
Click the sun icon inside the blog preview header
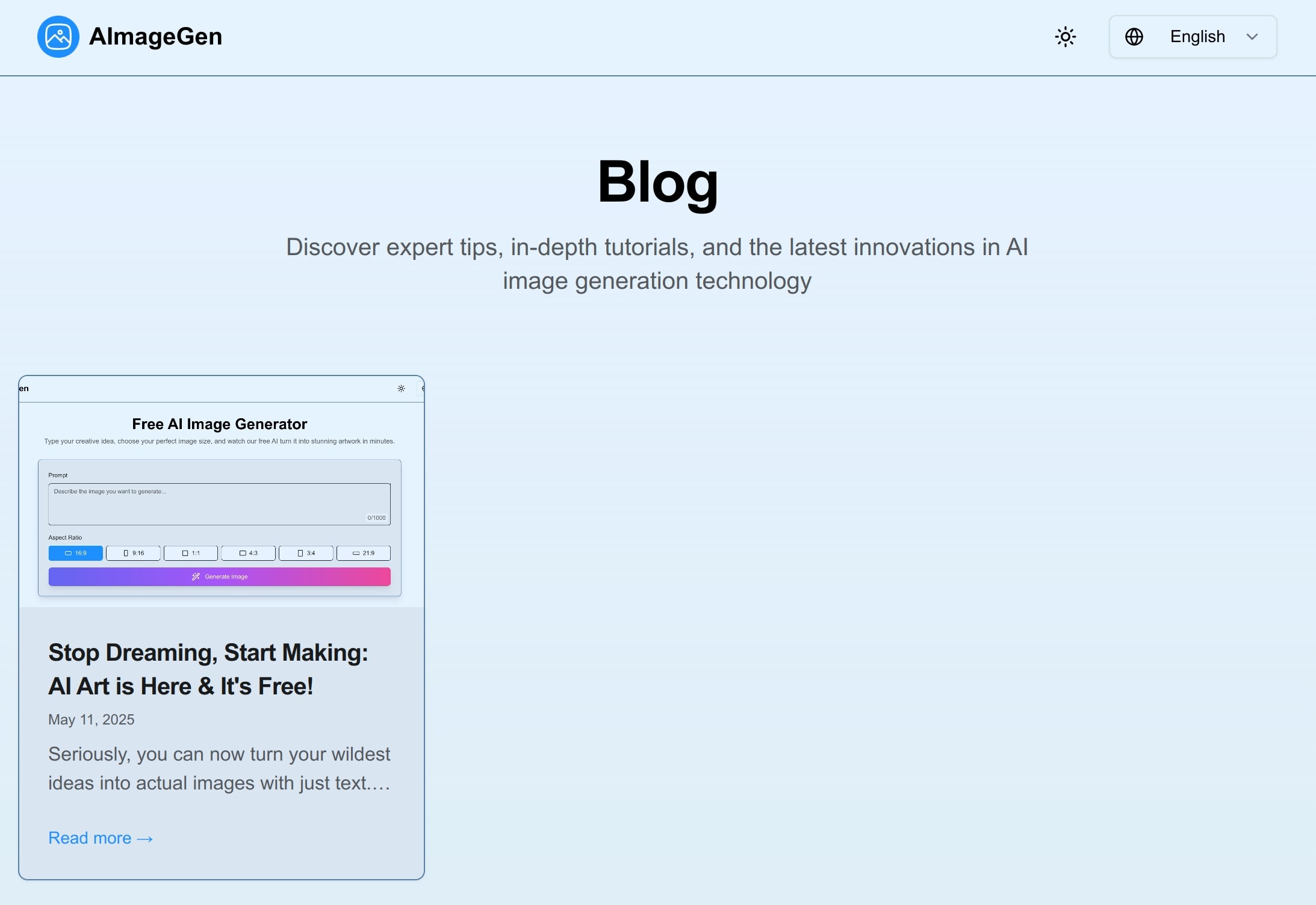pyautogui.click(x=401, y=388)
